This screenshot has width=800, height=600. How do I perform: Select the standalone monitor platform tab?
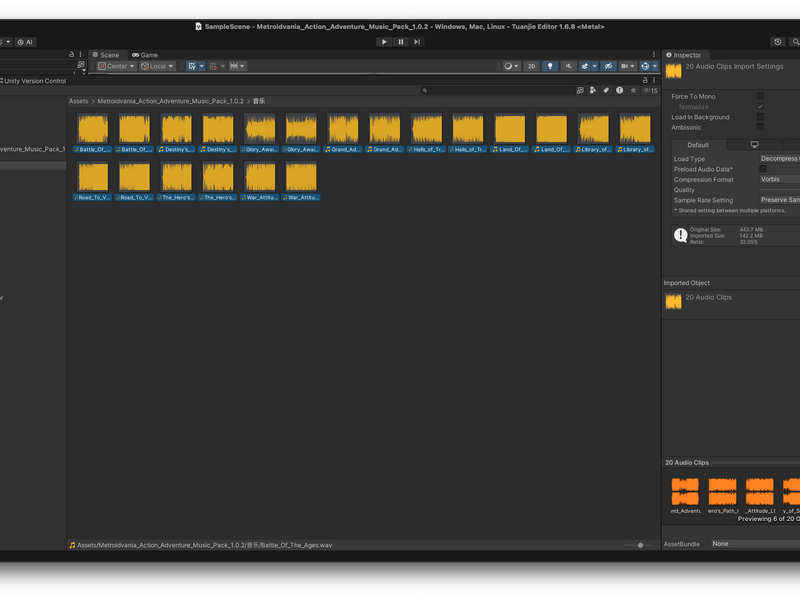(754, 145)
